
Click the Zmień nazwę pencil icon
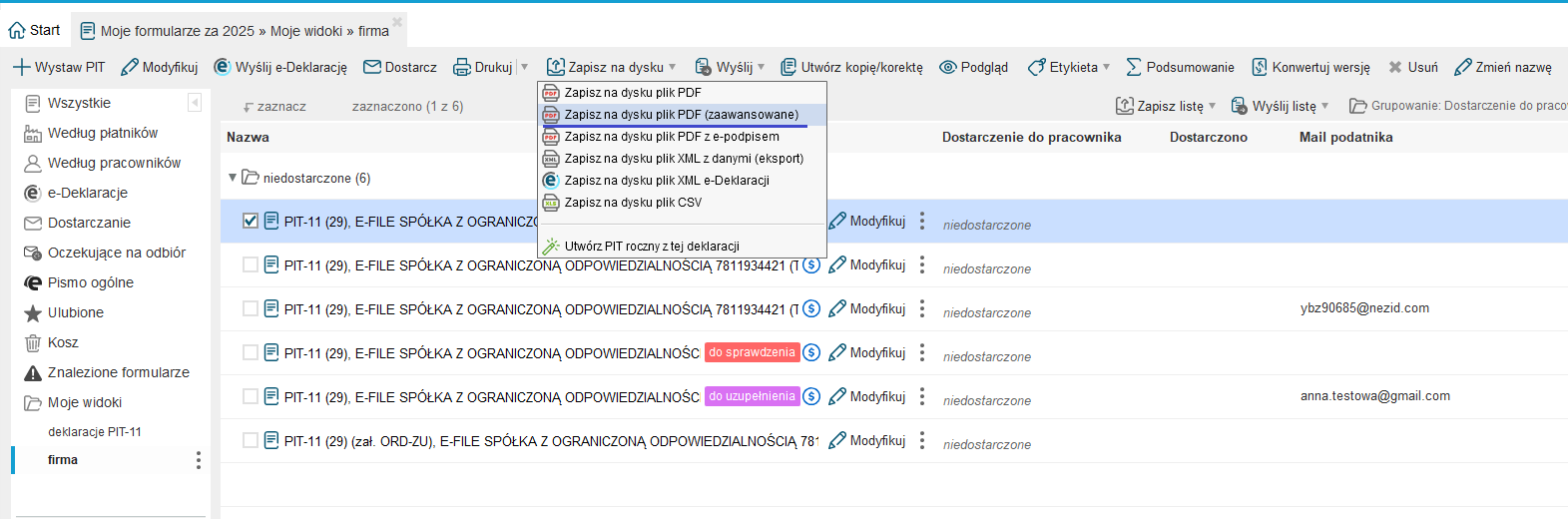(x=1463, y=67)
